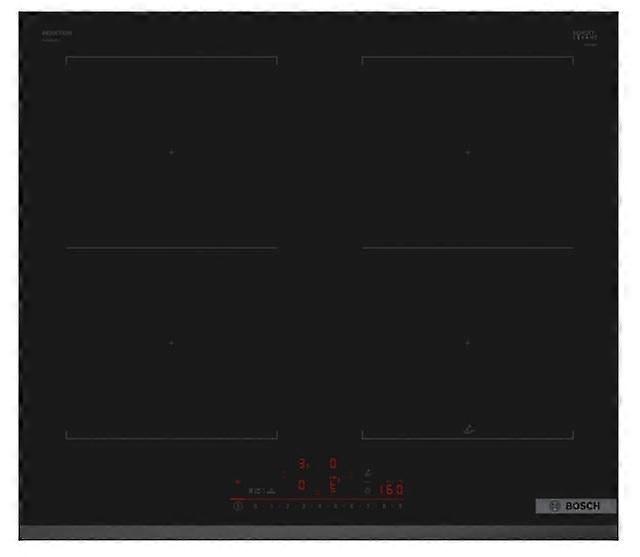Click the rear-left cooking zone cross marker
The image size is (640, 557).
(x=171, y=152)
